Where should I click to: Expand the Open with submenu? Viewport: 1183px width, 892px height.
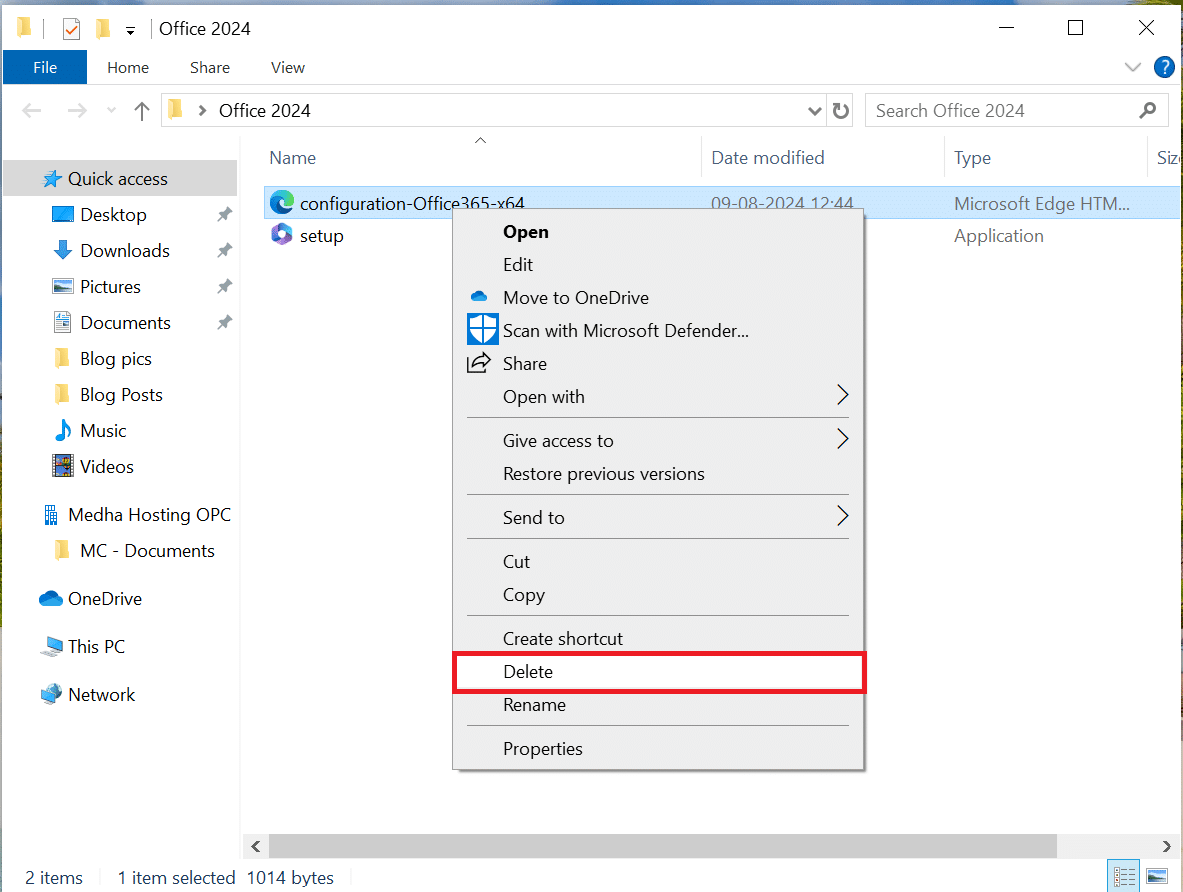[x=841, y=396]
